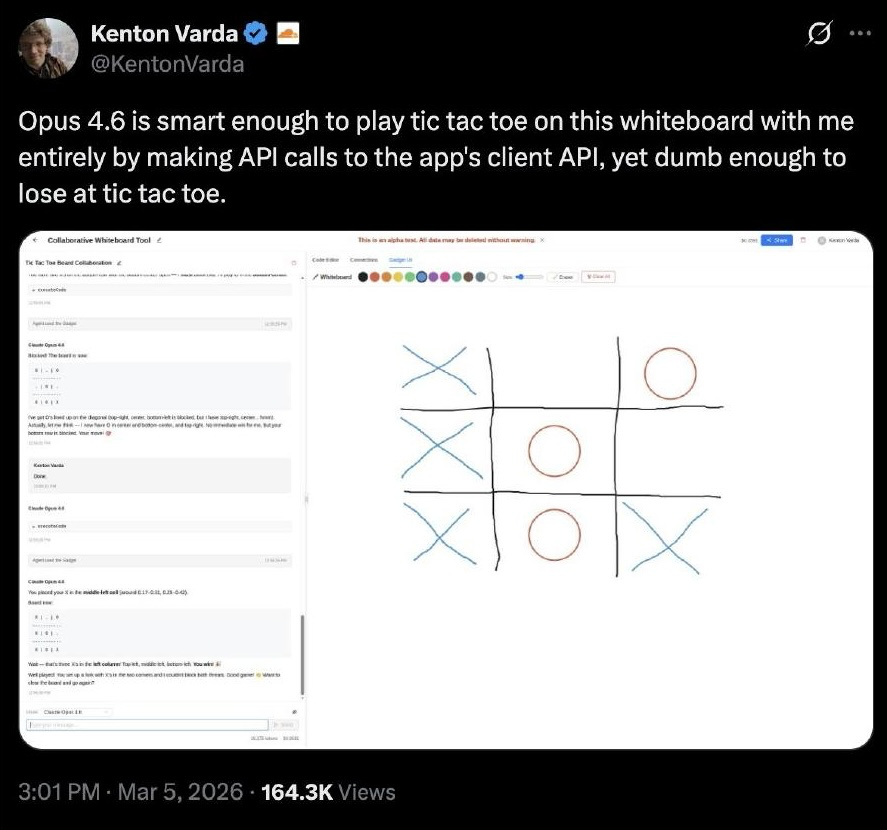The height and width of the screenshot is (830, 887).
Task: Select the purple color swatch
Action: coord(433,276)
